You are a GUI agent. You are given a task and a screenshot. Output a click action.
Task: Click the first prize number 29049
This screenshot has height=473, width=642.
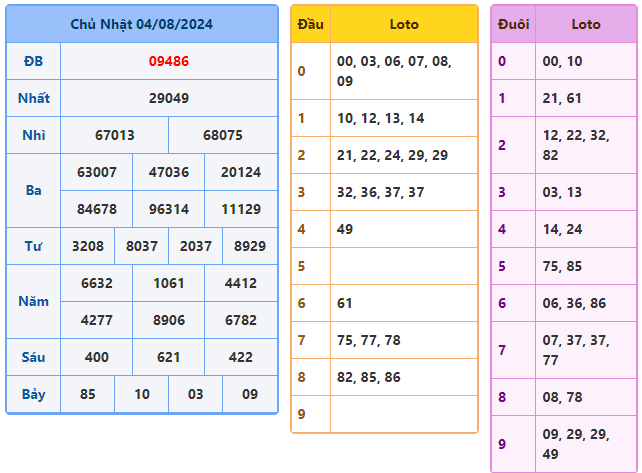tap(168, 98)
